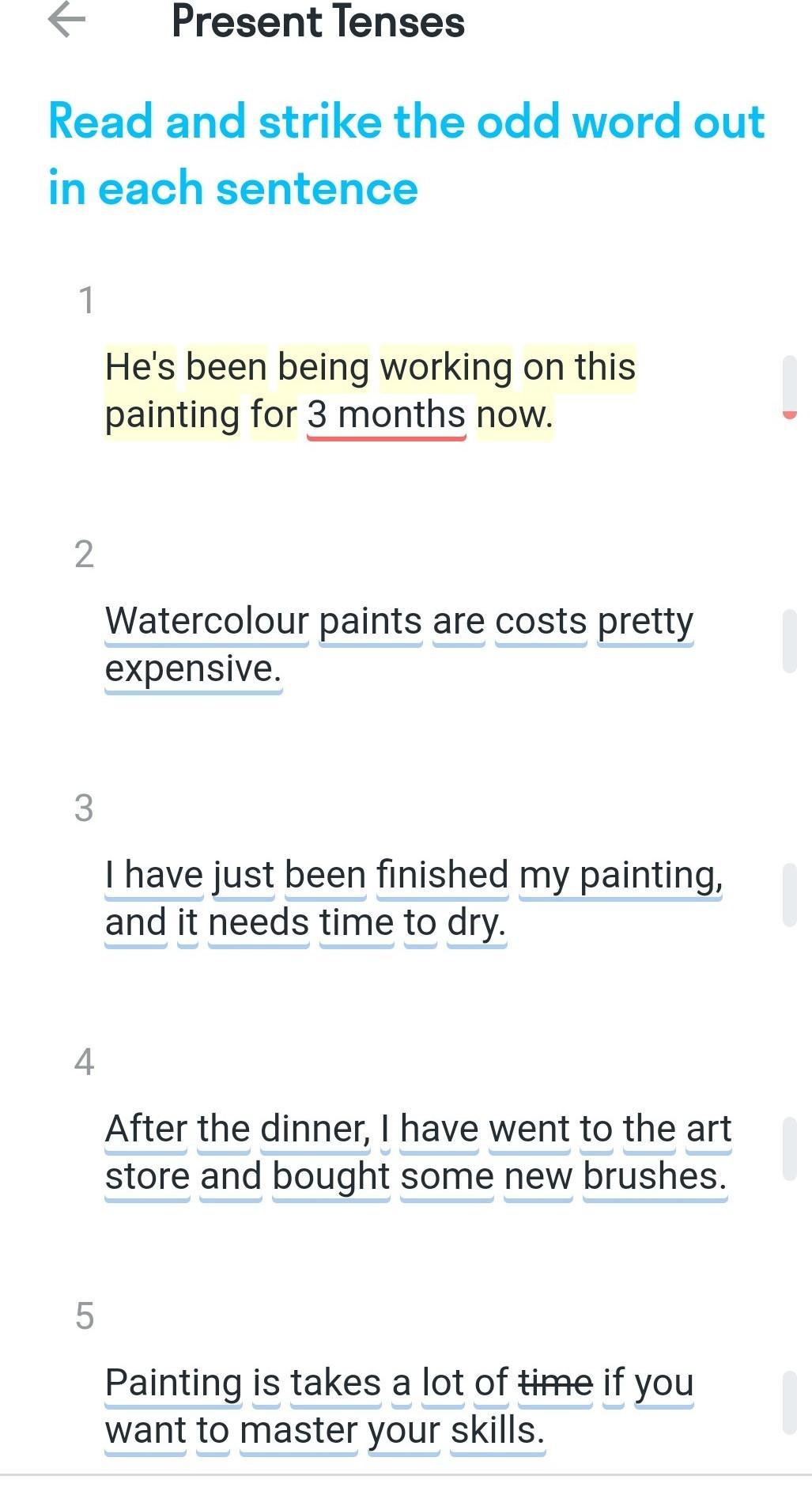Strike out "have" in sentence 4

[440, 1130]
